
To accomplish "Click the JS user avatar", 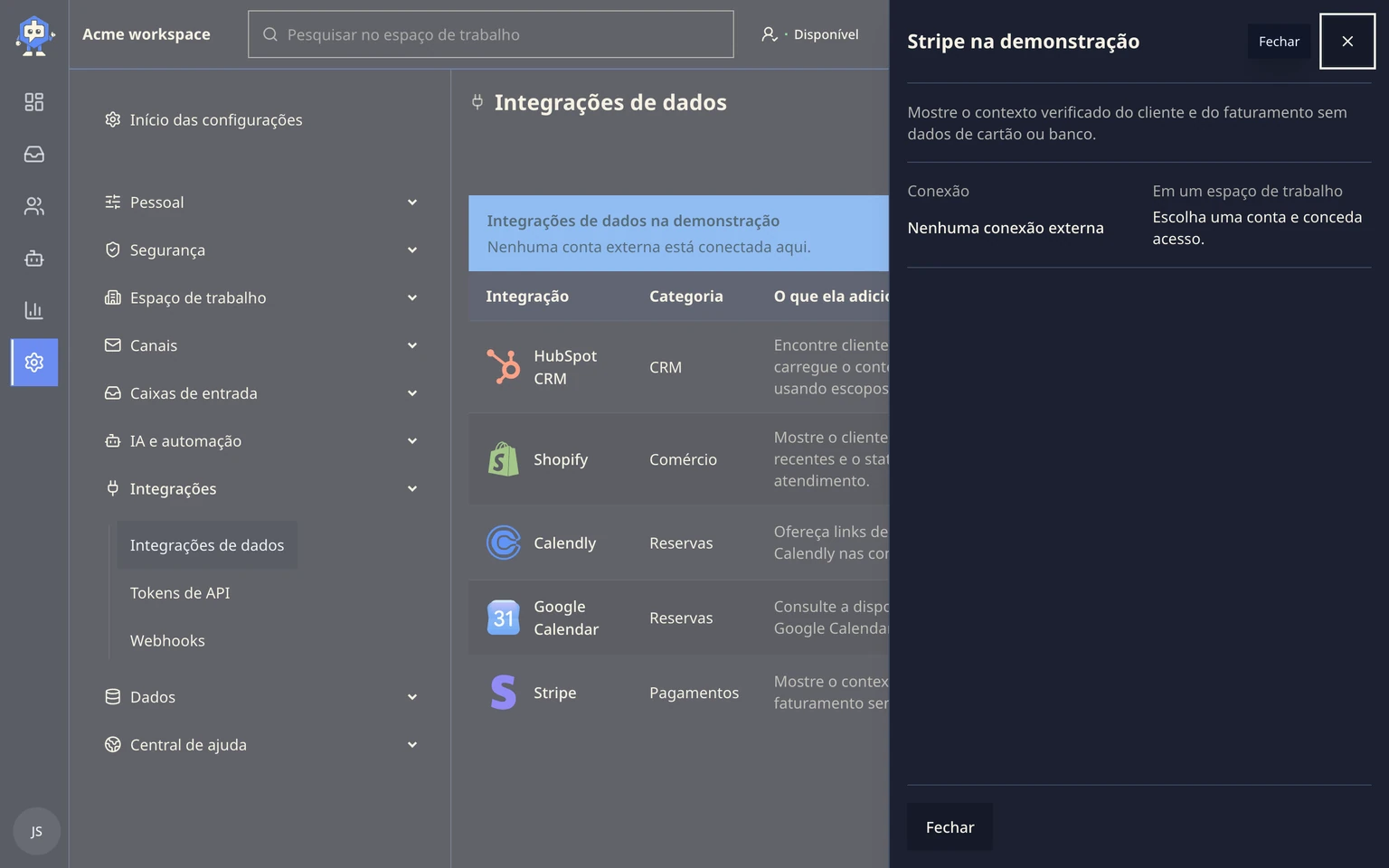I will pyautogui.click(x=36, y=831).
